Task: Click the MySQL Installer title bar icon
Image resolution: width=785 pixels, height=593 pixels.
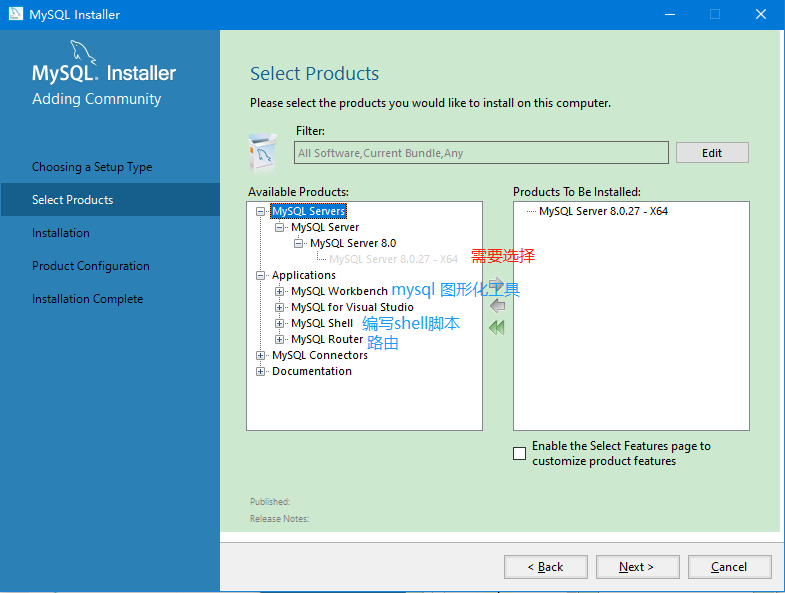Action: click(16, 14)
